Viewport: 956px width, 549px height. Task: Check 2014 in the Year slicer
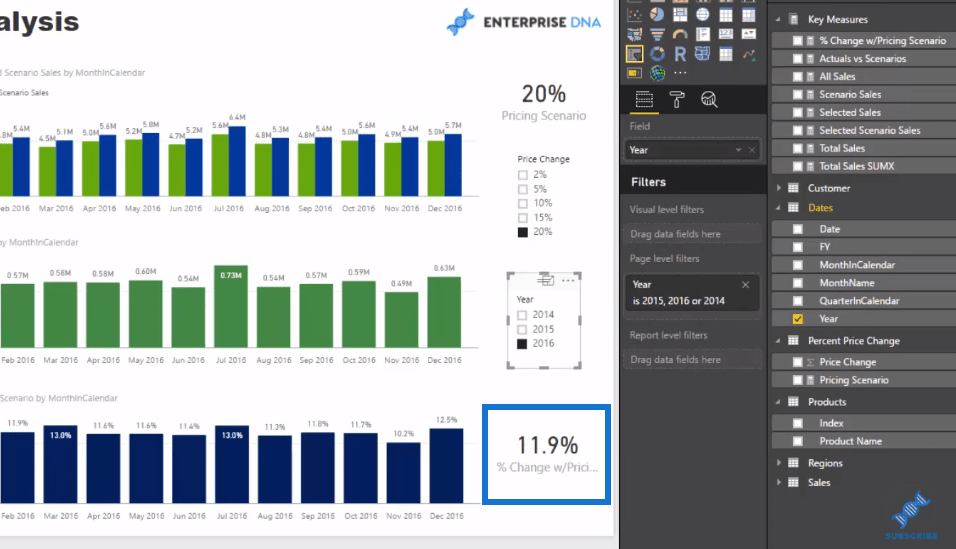522,315
